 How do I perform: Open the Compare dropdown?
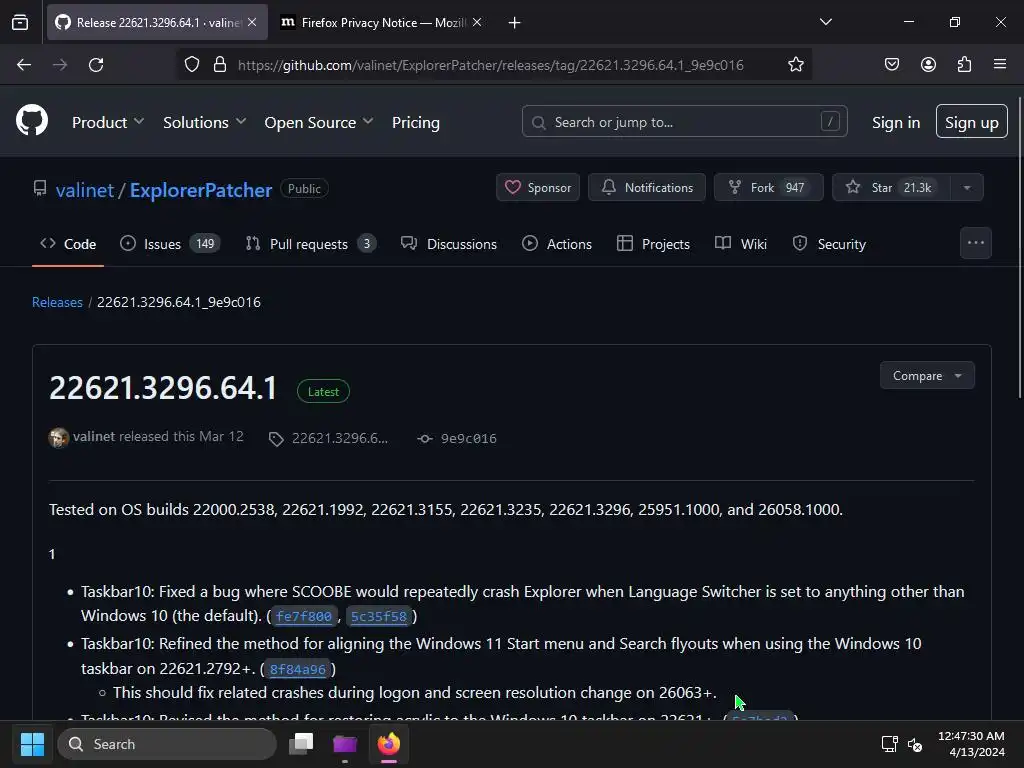coord(927,376)
